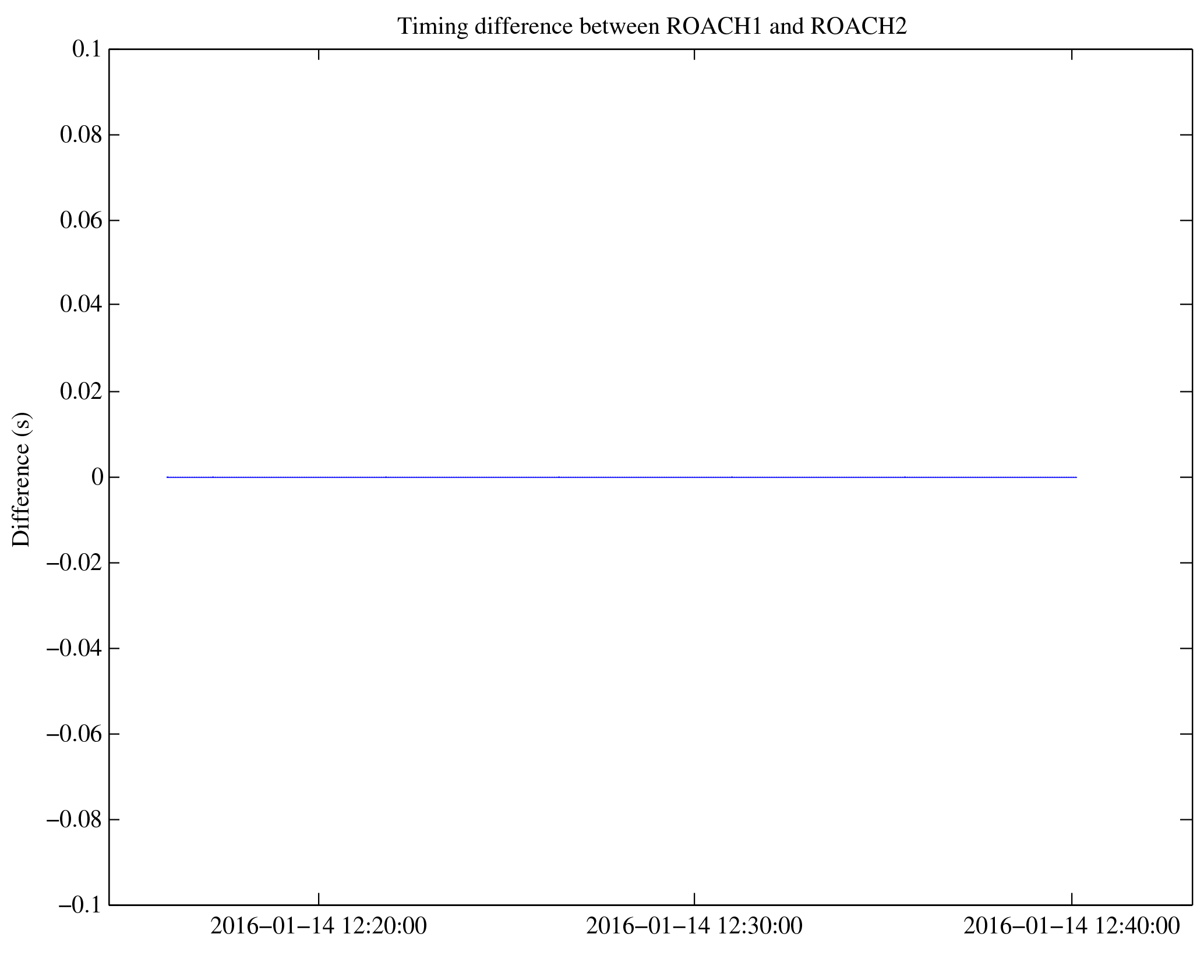Click the −0.02 y-axis tick label
The height and width of the screenshot is (980, 1204).
74,563
